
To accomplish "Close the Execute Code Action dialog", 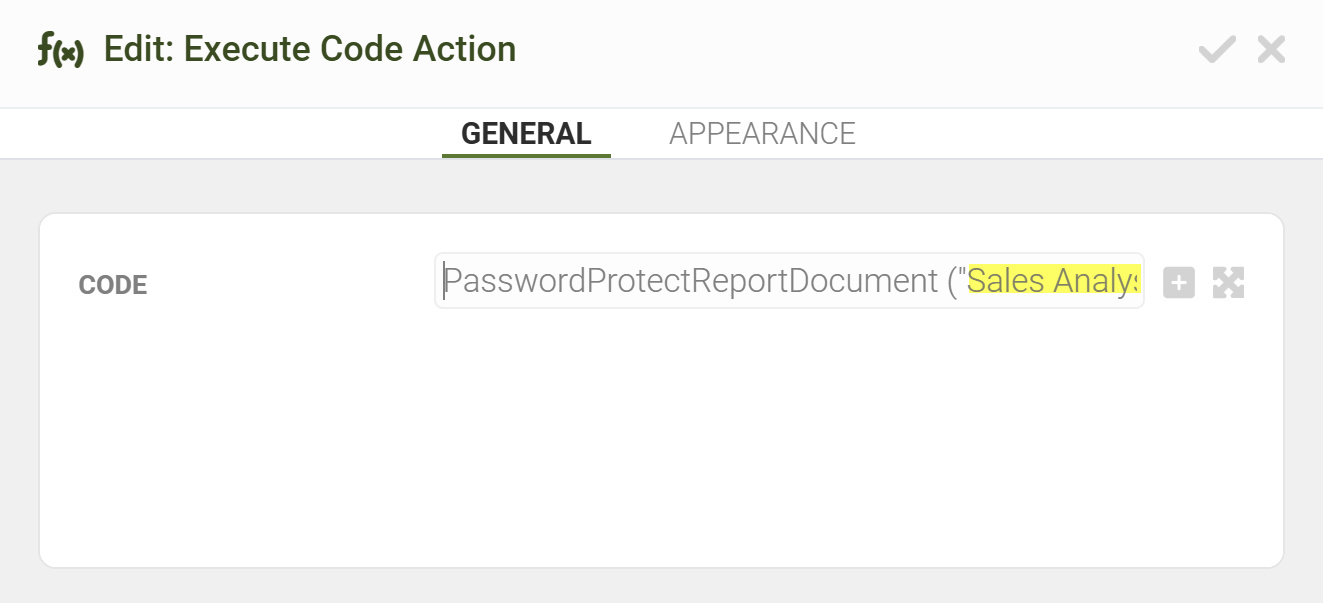I will click(1271, 49).
